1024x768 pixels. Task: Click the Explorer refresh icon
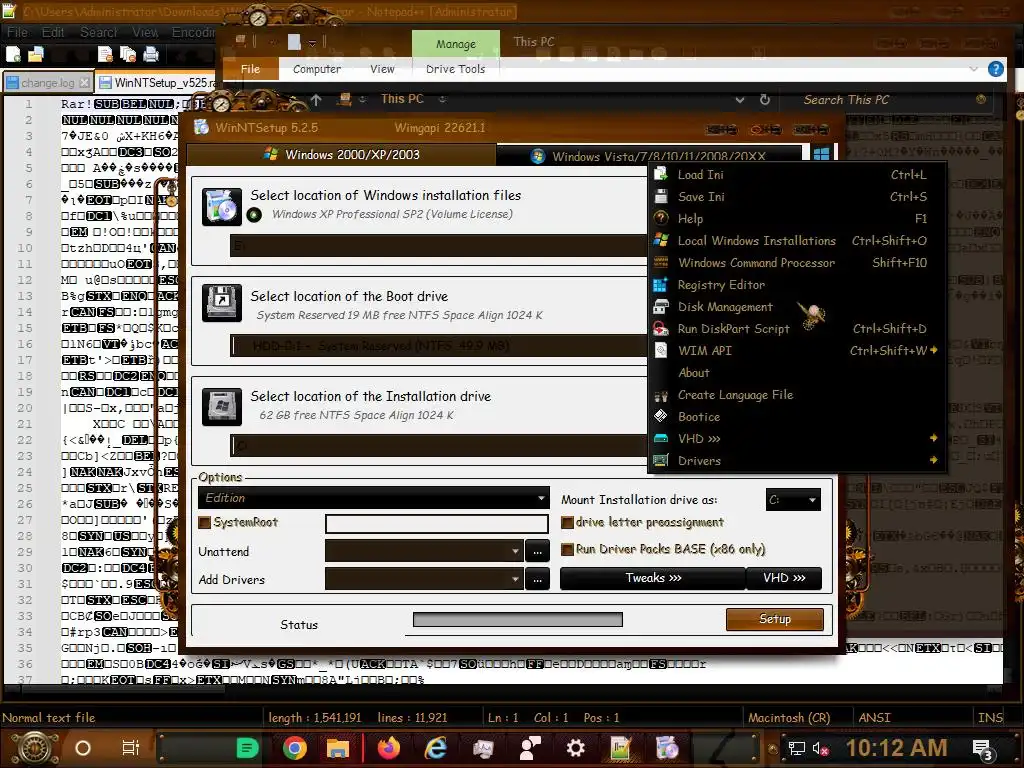point(765,100)
